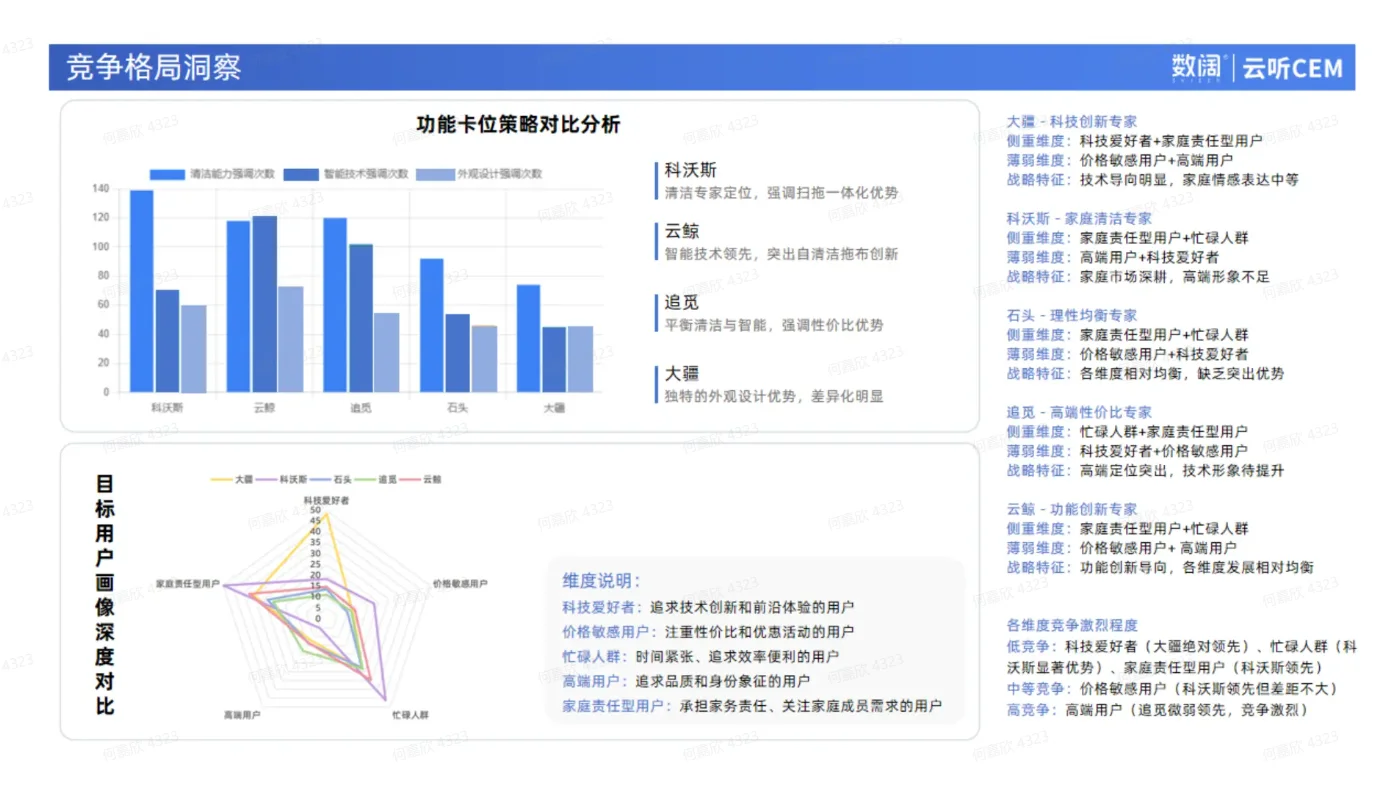Click 科沃斯's tallest bar for 清洁能力

(x=142, y=291)
